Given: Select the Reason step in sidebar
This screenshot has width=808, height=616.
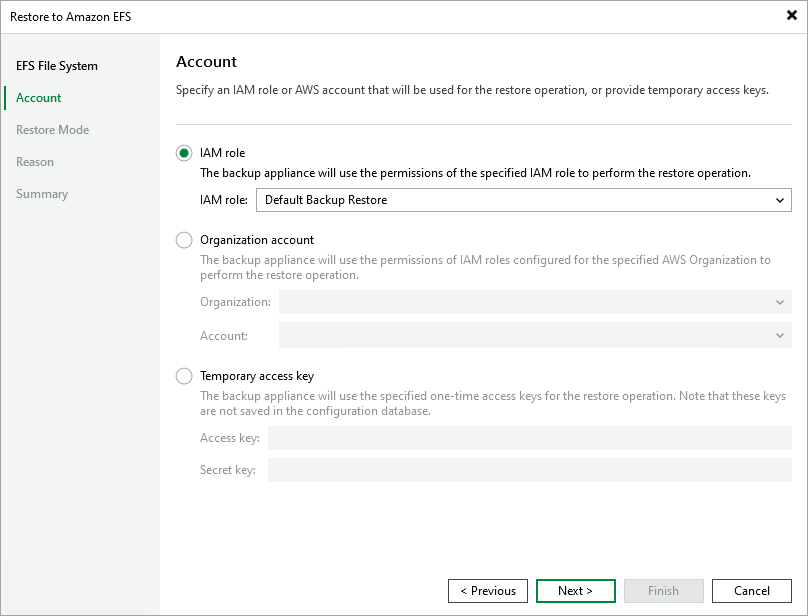Looking at the screenshot, I should (36, 161).
